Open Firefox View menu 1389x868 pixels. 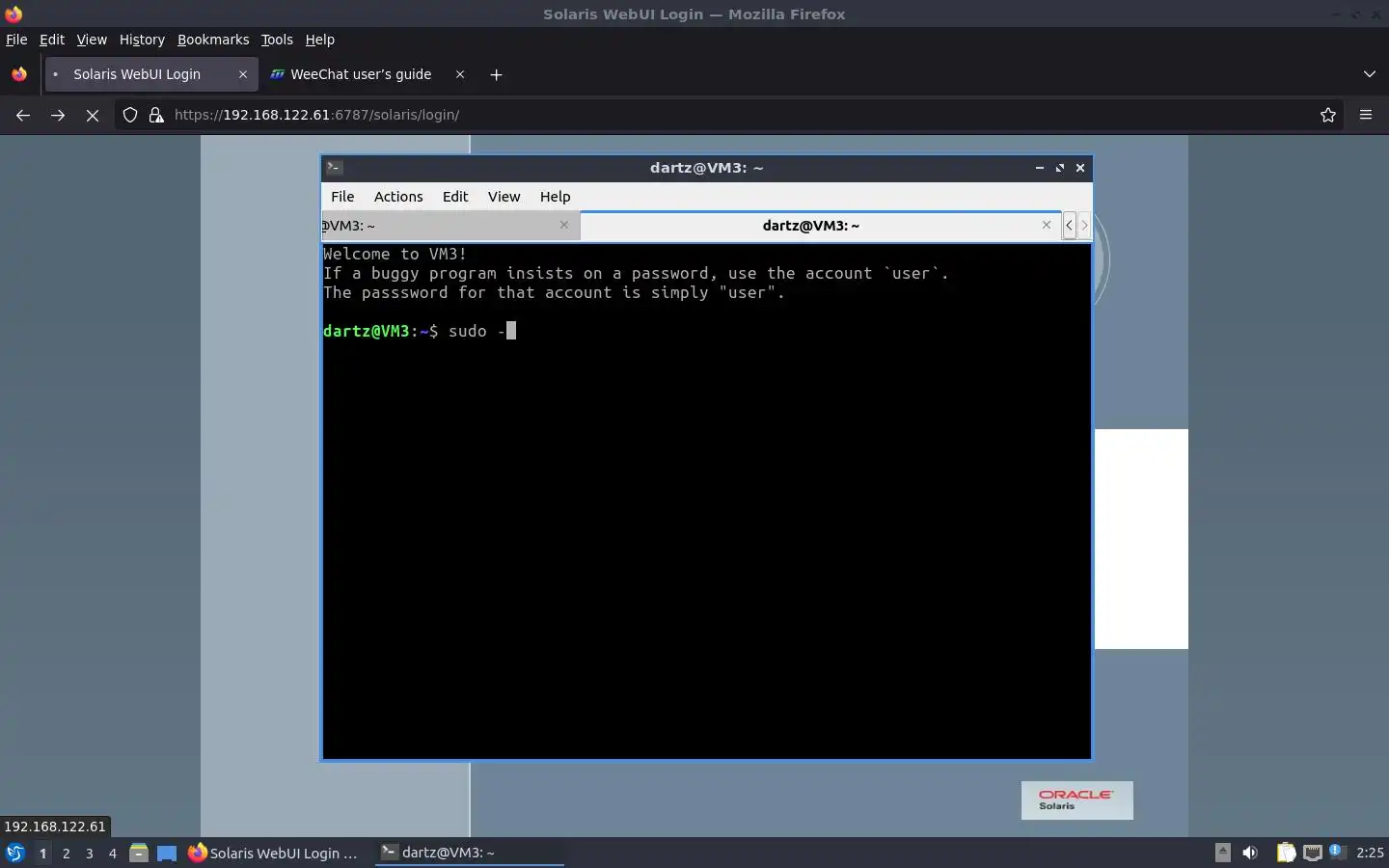[x=92, y=40]
